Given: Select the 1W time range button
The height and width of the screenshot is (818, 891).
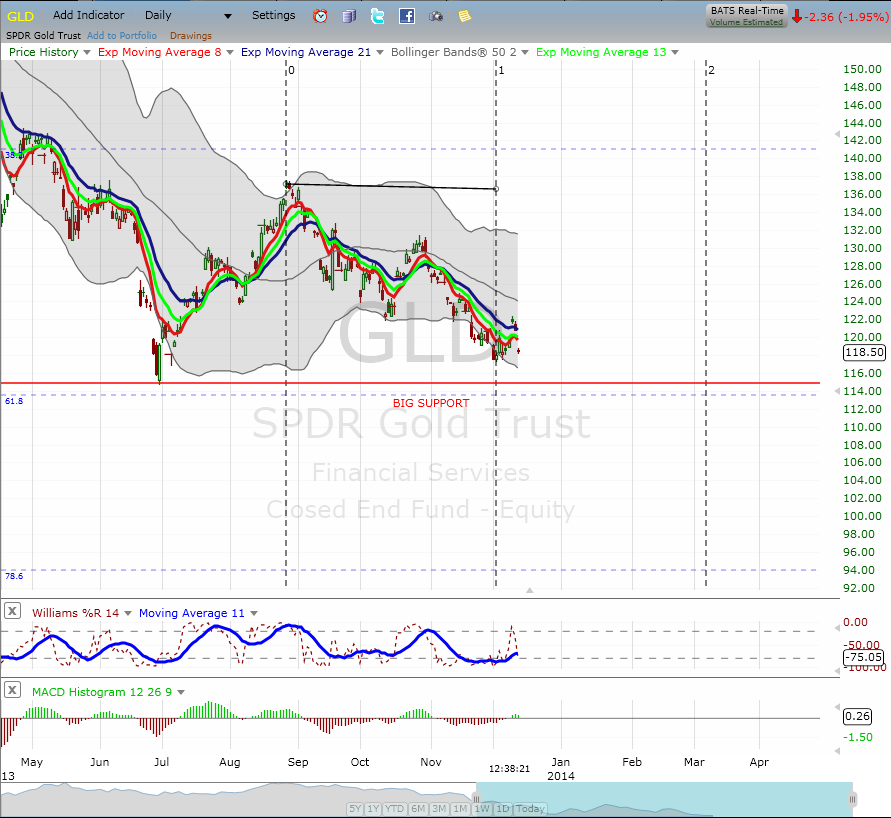Looking at the screenshot, I should 482,808.
